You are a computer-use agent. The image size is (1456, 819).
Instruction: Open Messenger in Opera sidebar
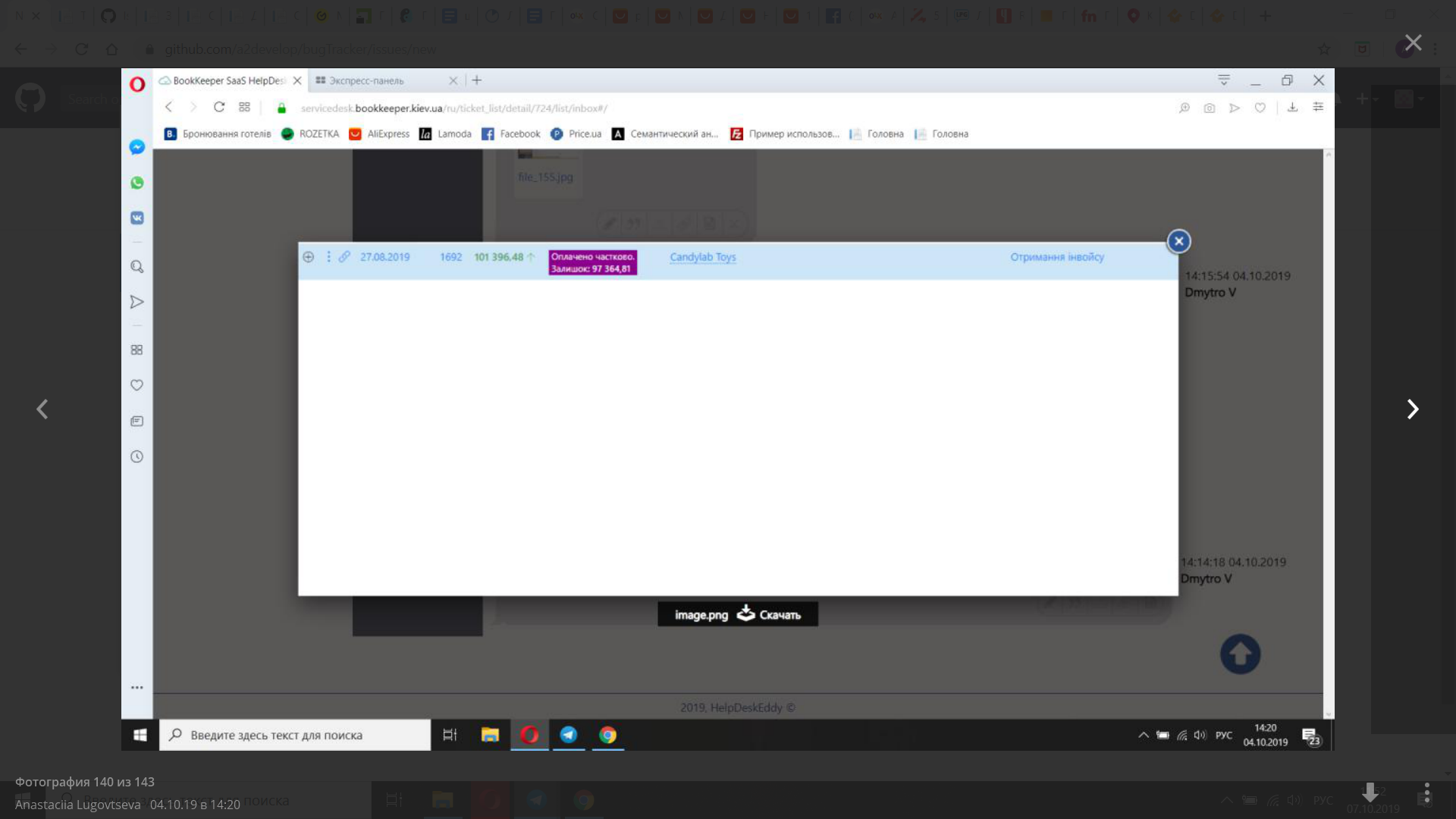[136, 147]
